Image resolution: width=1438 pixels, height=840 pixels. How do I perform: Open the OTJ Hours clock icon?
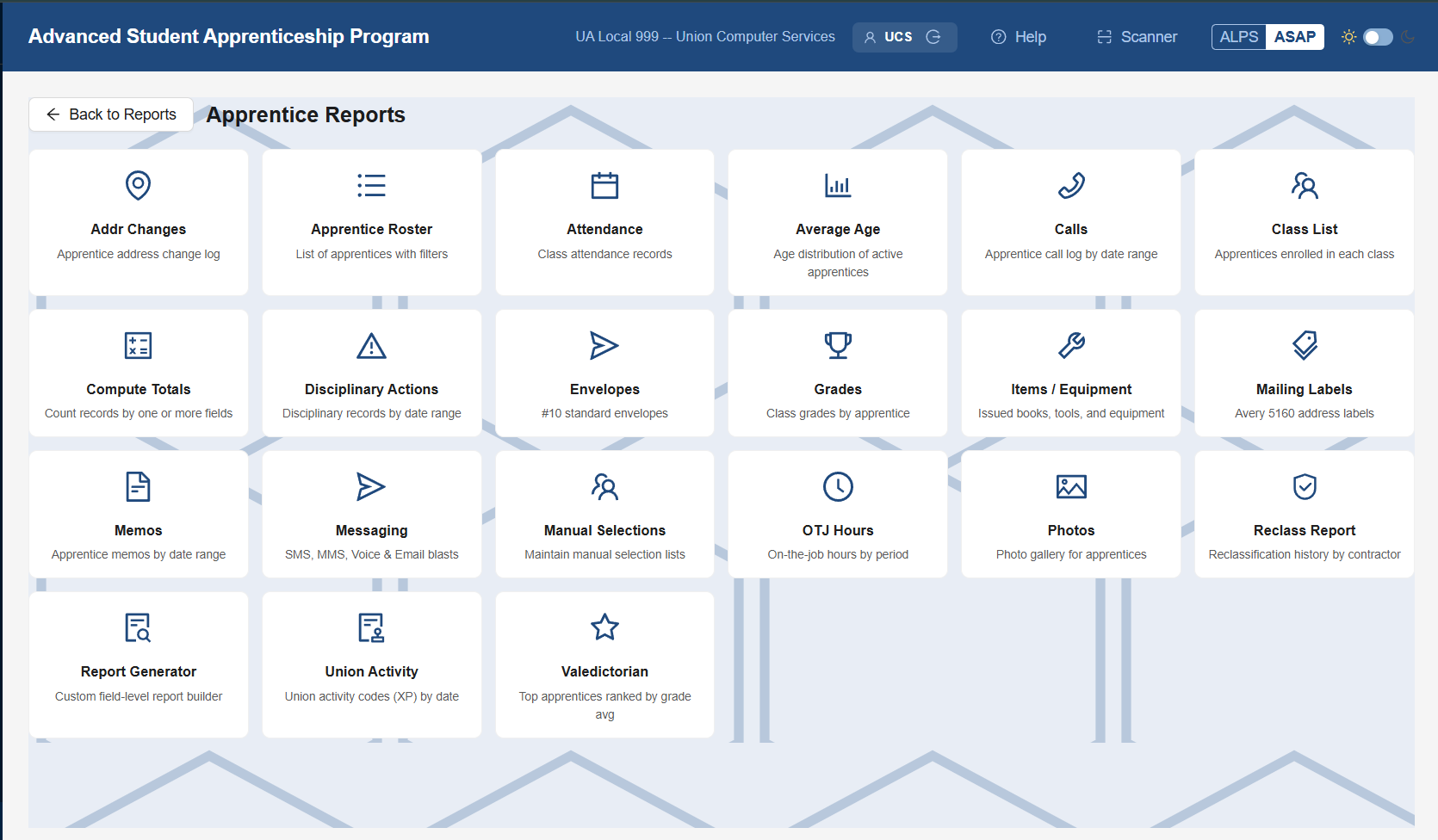tap(838, 486)
